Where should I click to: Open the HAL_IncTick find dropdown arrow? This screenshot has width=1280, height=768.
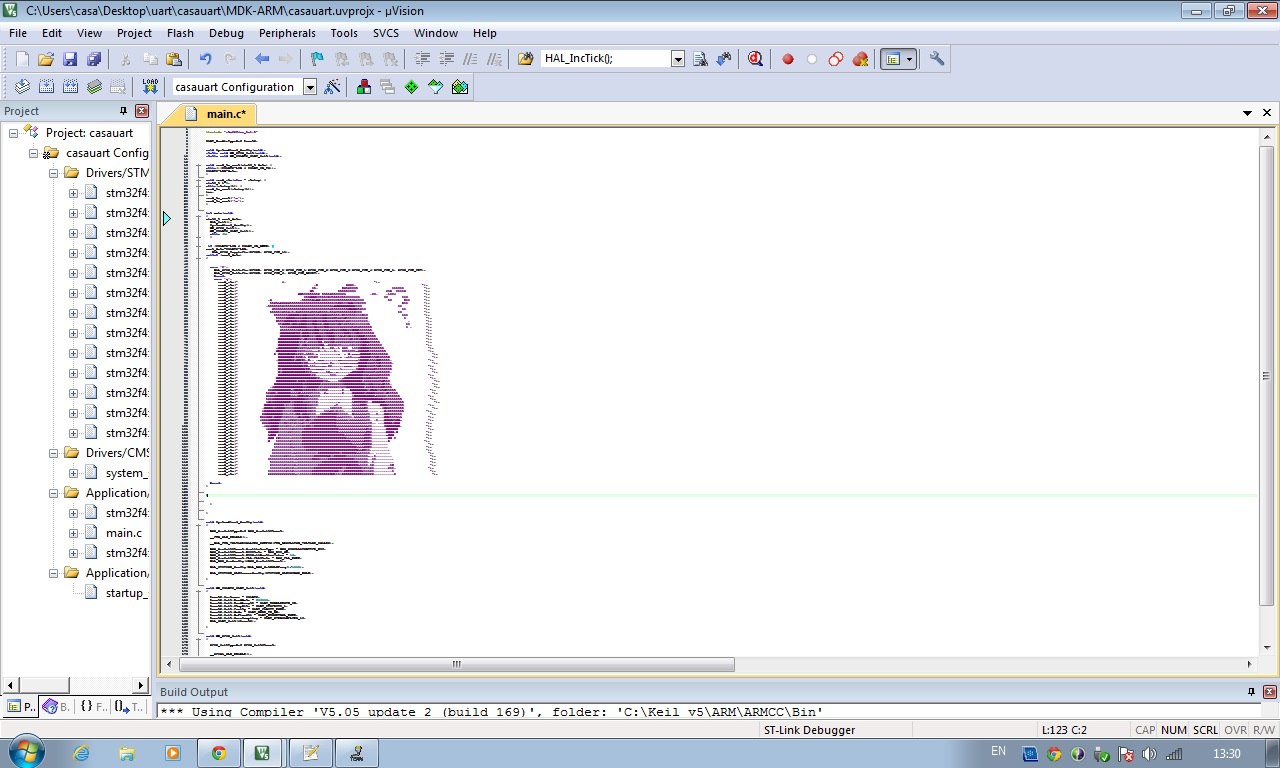click(x=678, y=59)
